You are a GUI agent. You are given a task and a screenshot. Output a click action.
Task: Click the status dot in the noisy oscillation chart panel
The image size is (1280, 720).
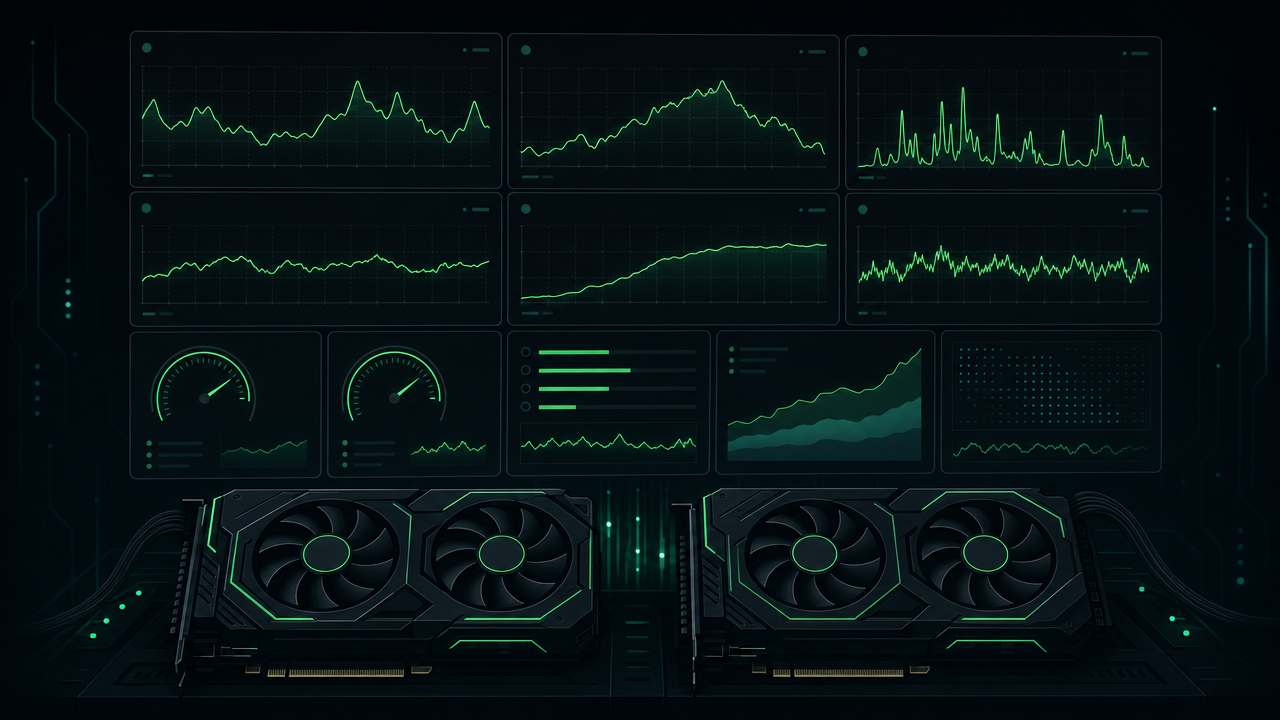click(x=863, y=209)
